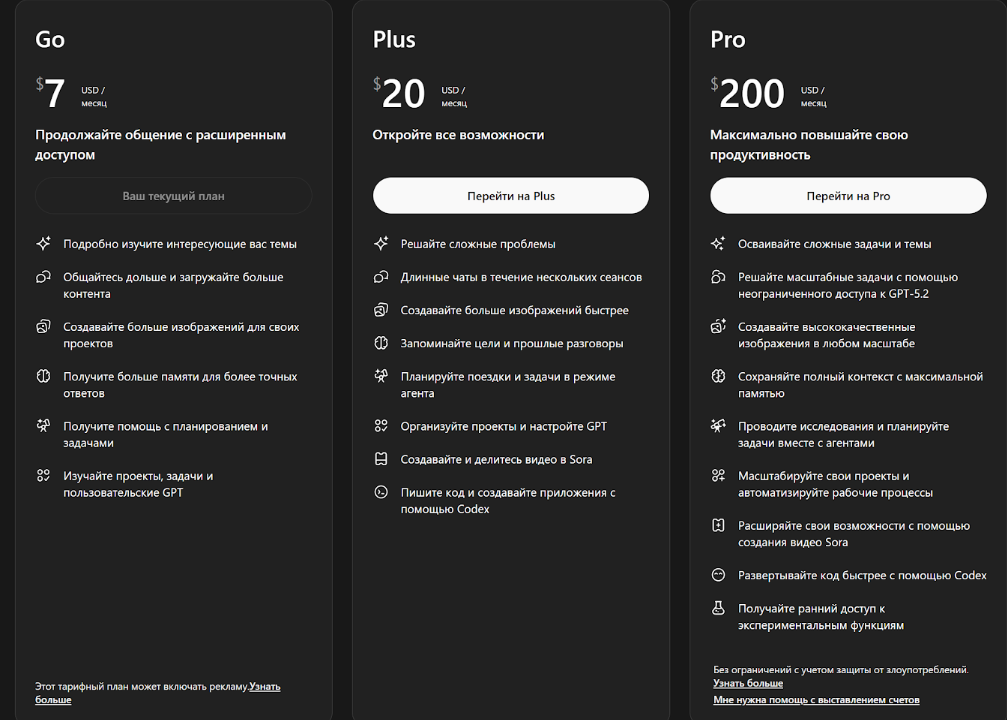Click the chat bubbles icon in Go plan
1007x720 pixels.
[x=43, y=277]
